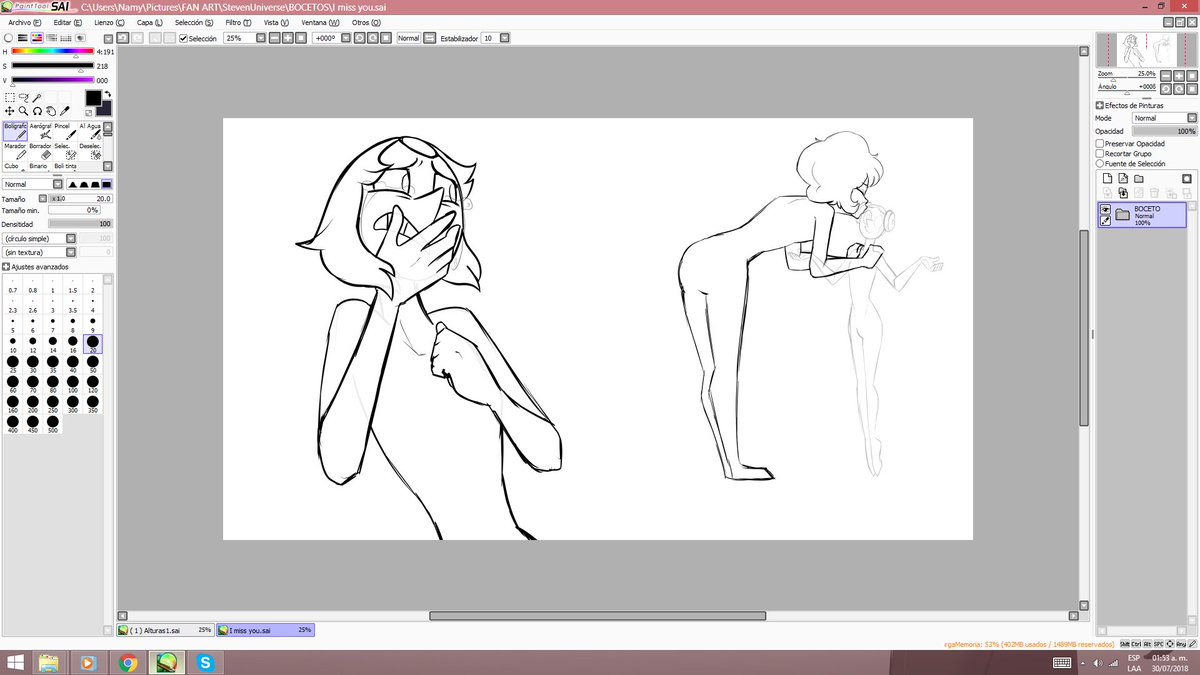The image size is (1200, 675).
Task: Create a new layer folder
Action: 1138,178
